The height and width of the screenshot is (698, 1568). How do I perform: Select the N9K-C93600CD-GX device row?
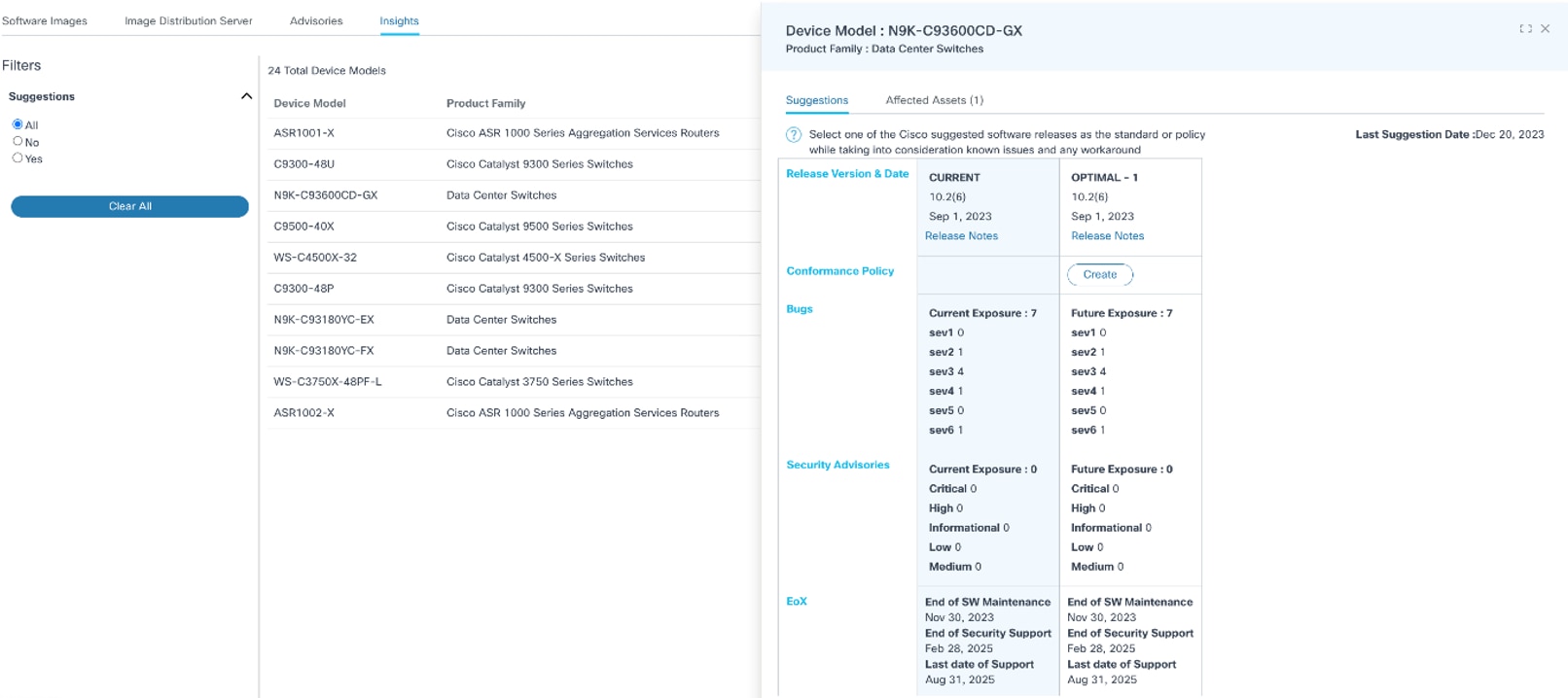tap(514, 195)
